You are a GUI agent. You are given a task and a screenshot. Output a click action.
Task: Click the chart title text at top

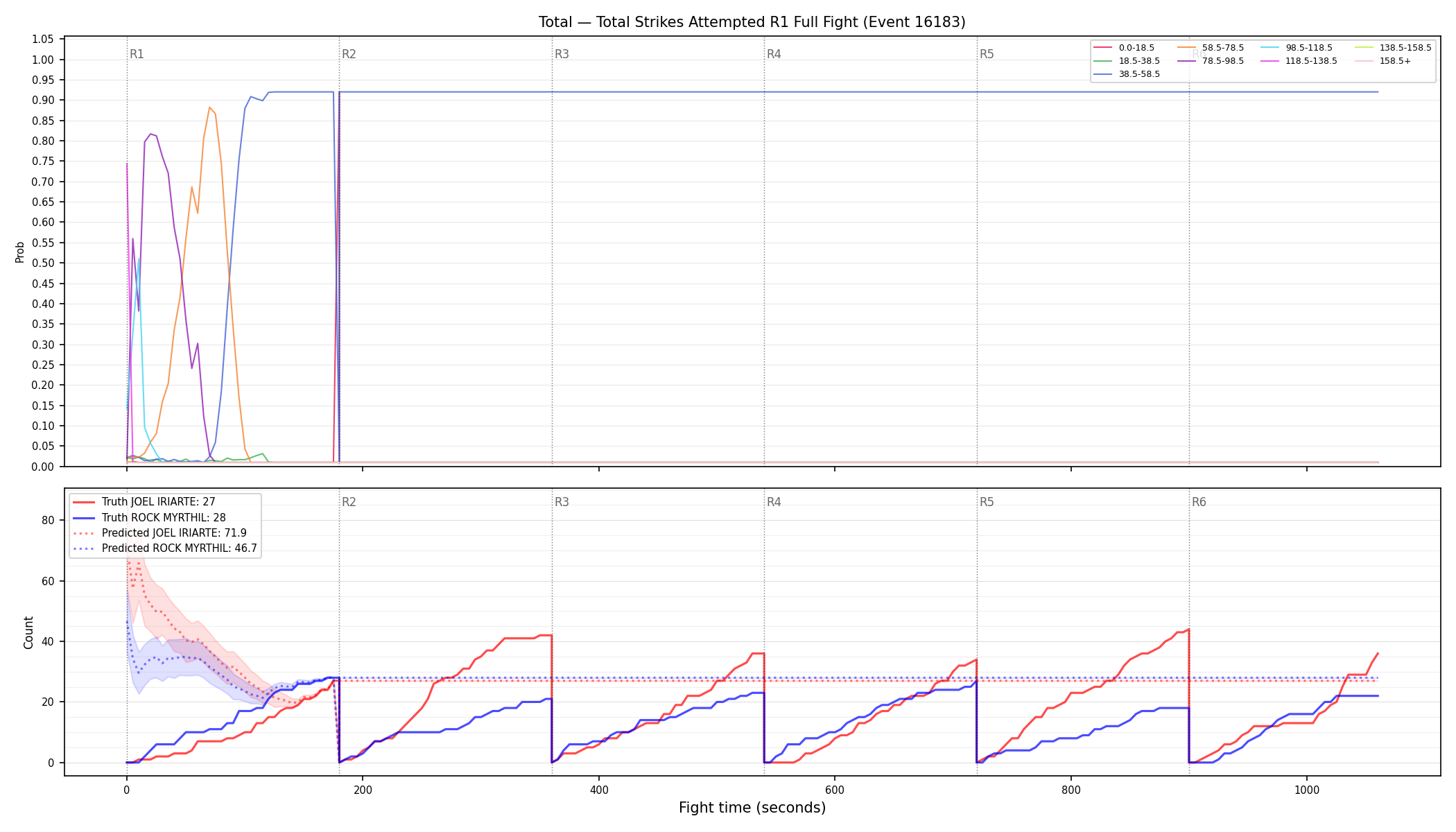[x=752, y=22]
